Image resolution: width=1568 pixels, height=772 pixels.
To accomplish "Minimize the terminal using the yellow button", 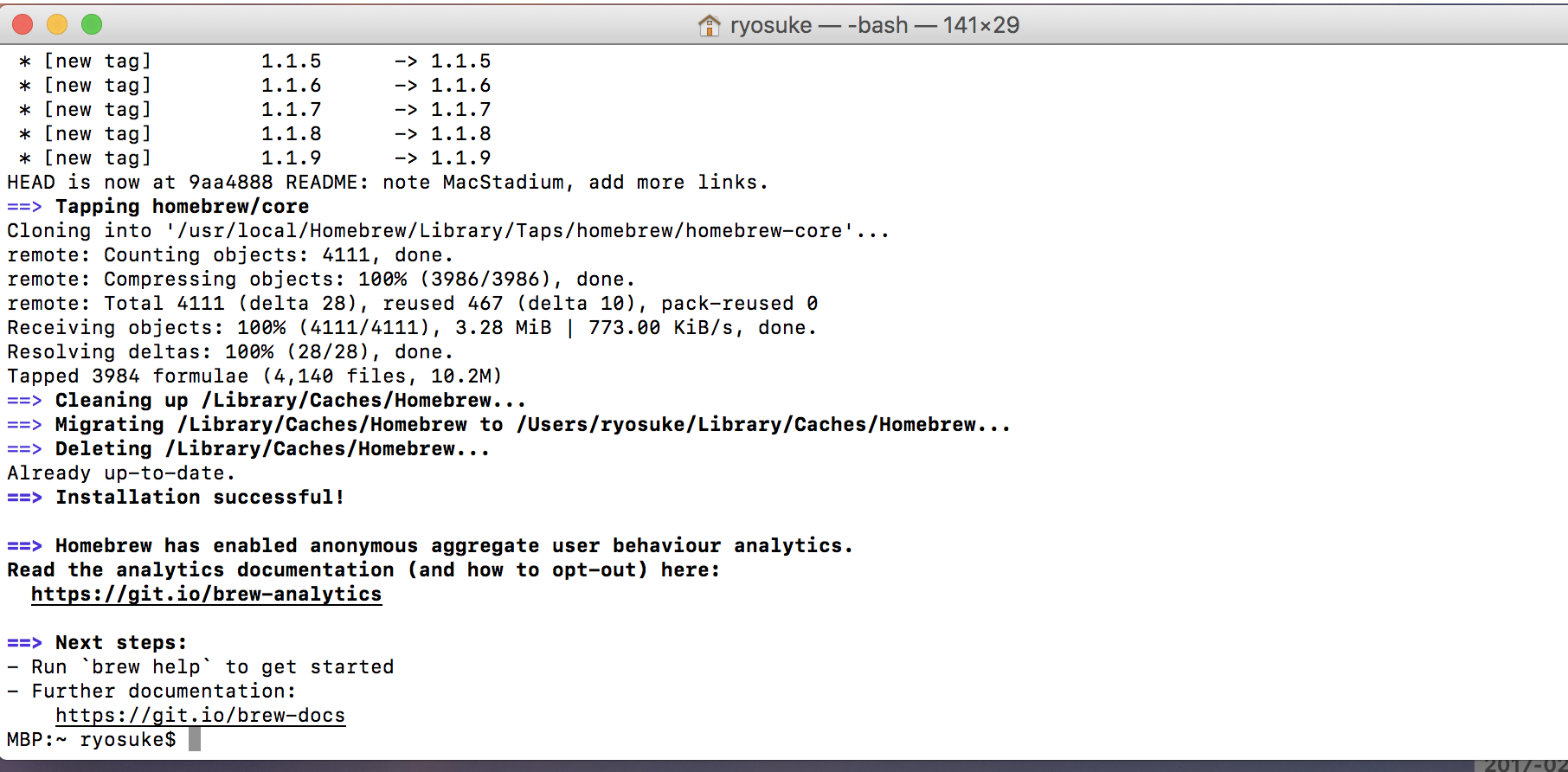I will coord(57,24).
